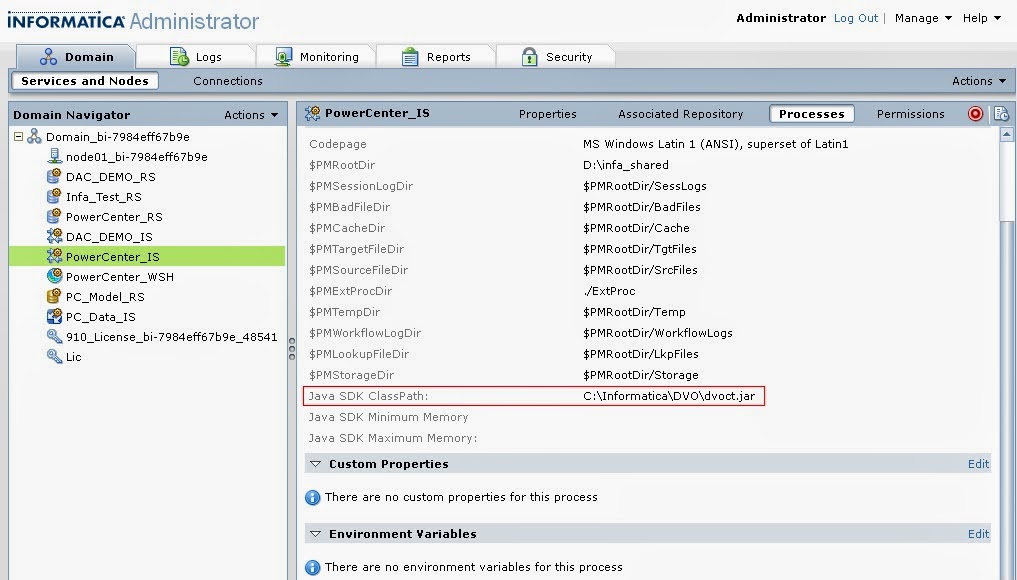The image size is (1017, 580).
Task: Open the process logs icon beside the red button
Action: click(x=1001, y=114)
